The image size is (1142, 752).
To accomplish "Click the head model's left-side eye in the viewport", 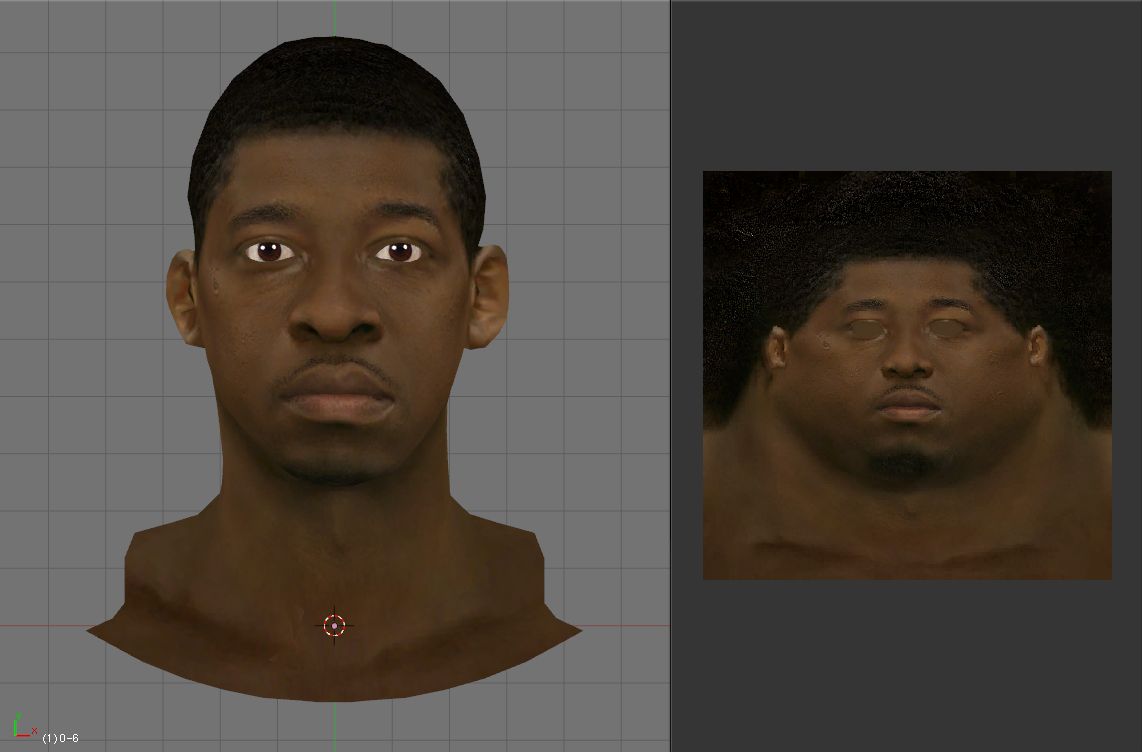I will pos(270,251).
